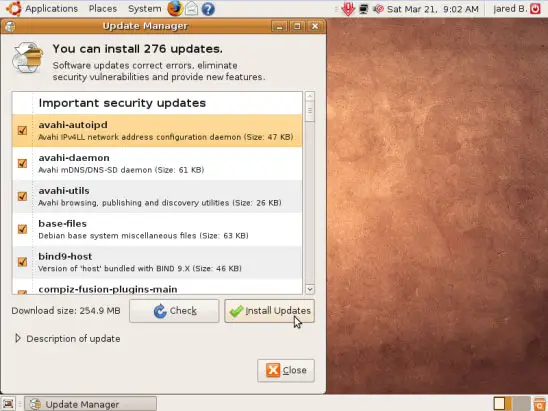Open the Firefox browser launcher icon
548x411 pixels.
[x=175, y=8]
